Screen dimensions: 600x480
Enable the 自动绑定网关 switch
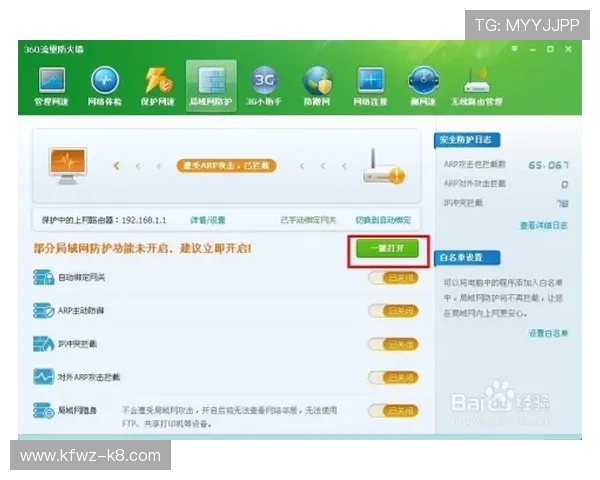pos(393,278)
